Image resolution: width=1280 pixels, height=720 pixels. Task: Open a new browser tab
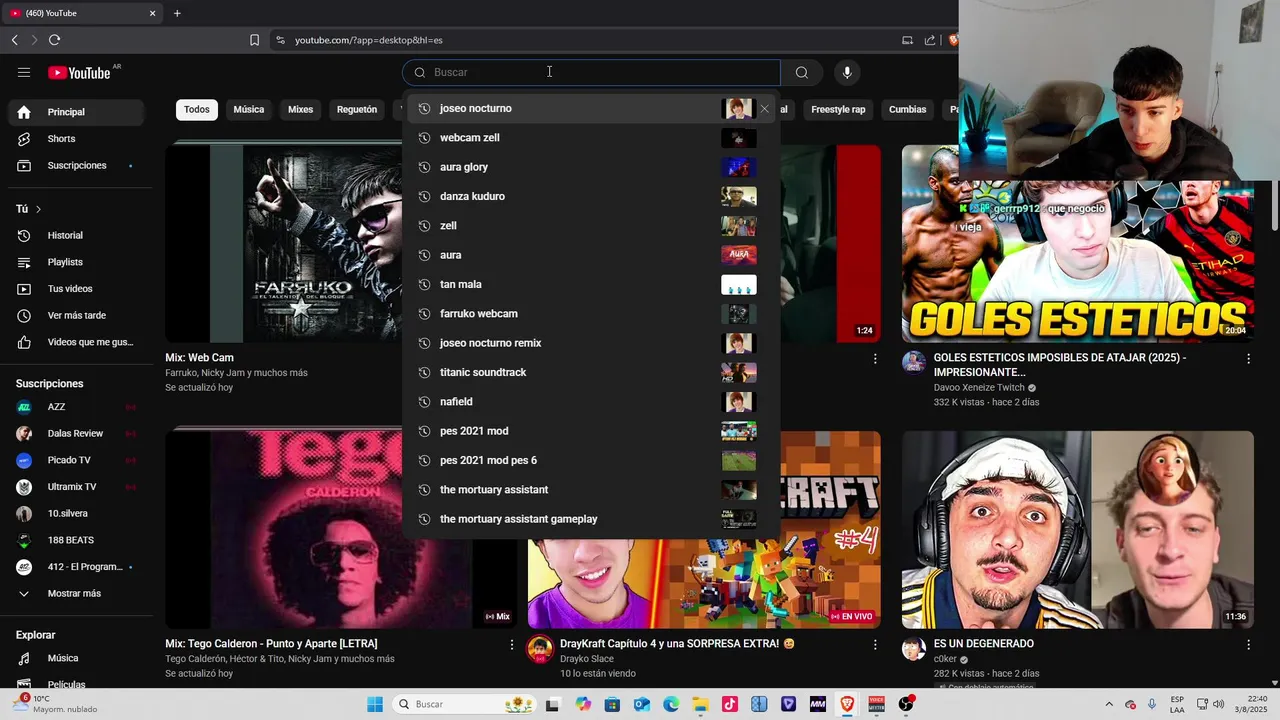(177, 13)
